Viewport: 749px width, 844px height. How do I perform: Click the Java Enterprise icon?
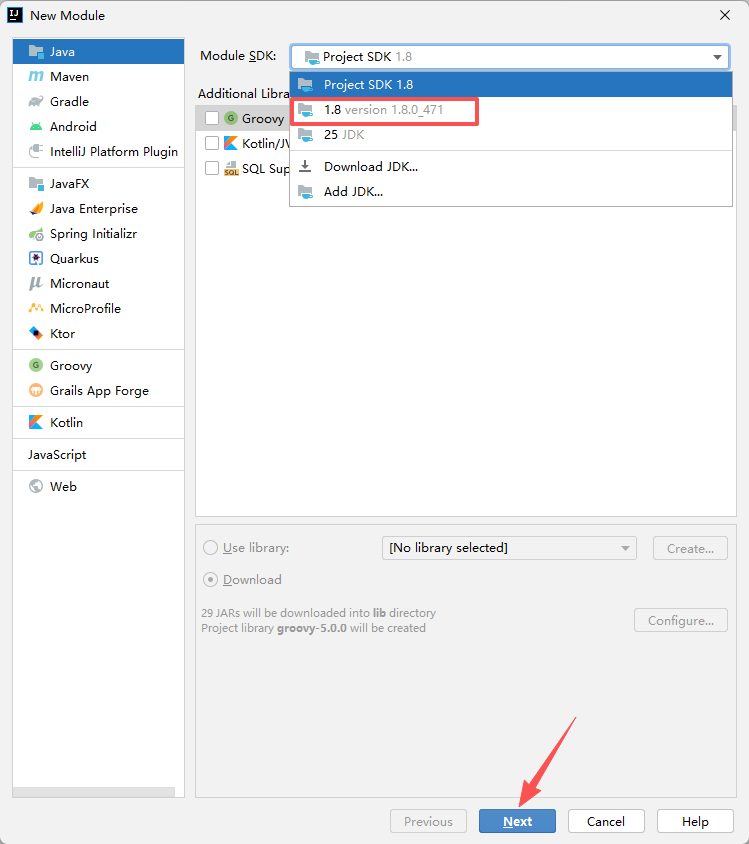coord(36,208)
